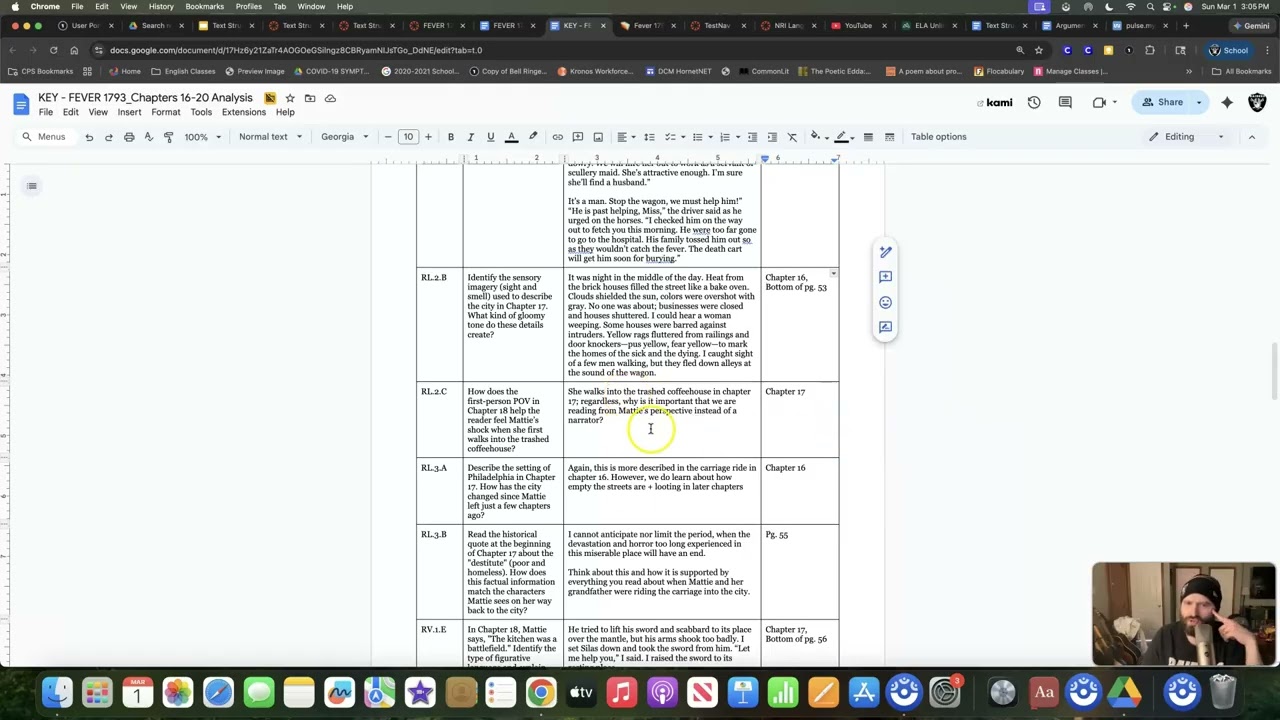Open the highlight color picker
Image resolution: width=1280 pixels, height=720 pixels.
pos(533,137)
